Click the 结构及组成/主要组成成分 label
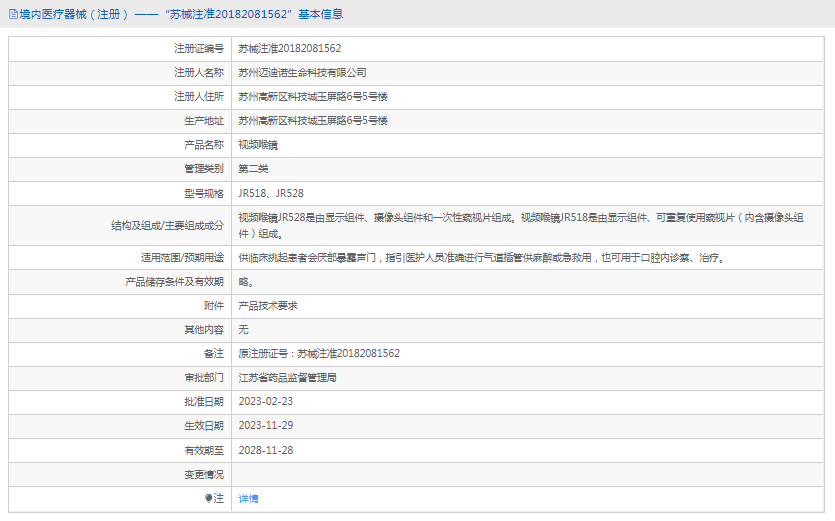Screen dimensions: 835x521 (167, 226)
